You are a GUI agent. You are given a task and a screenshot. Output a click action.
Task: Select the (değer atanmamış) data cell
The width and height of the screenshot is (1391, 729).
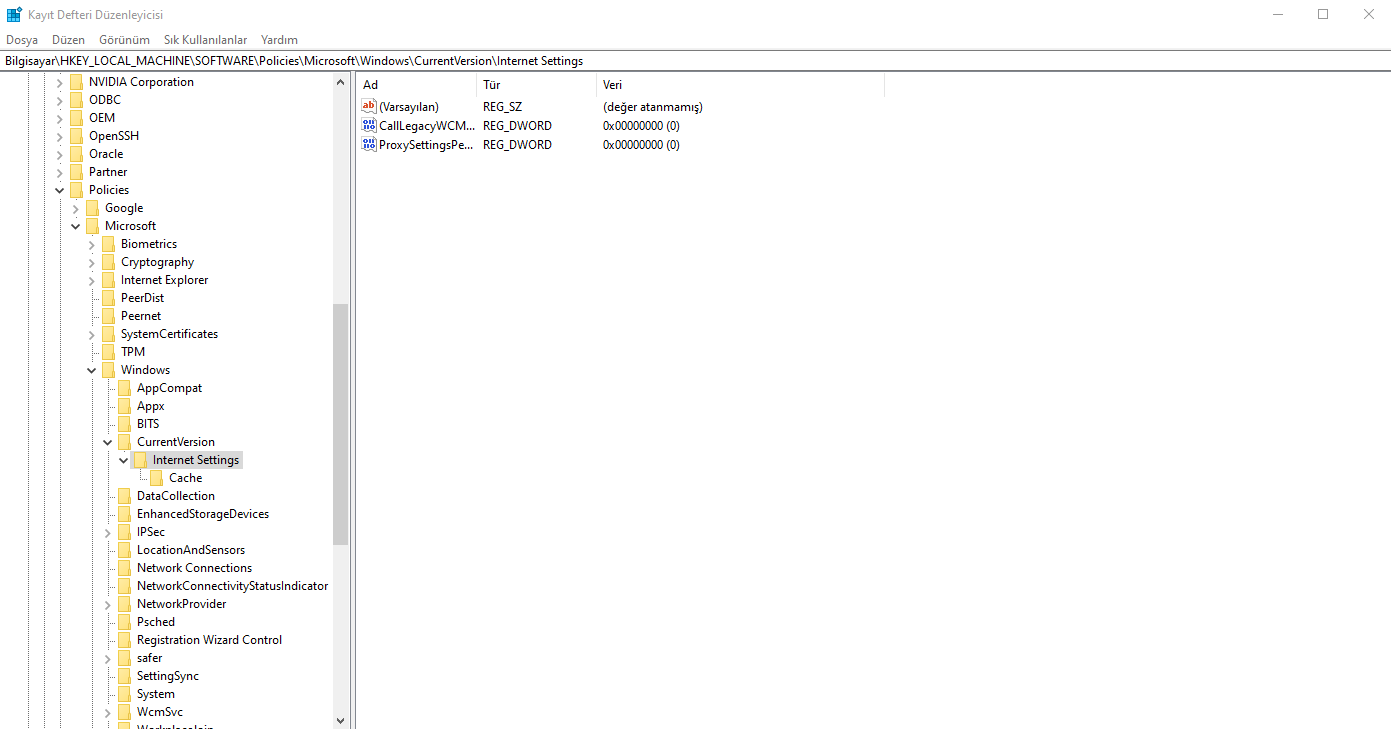652,107
